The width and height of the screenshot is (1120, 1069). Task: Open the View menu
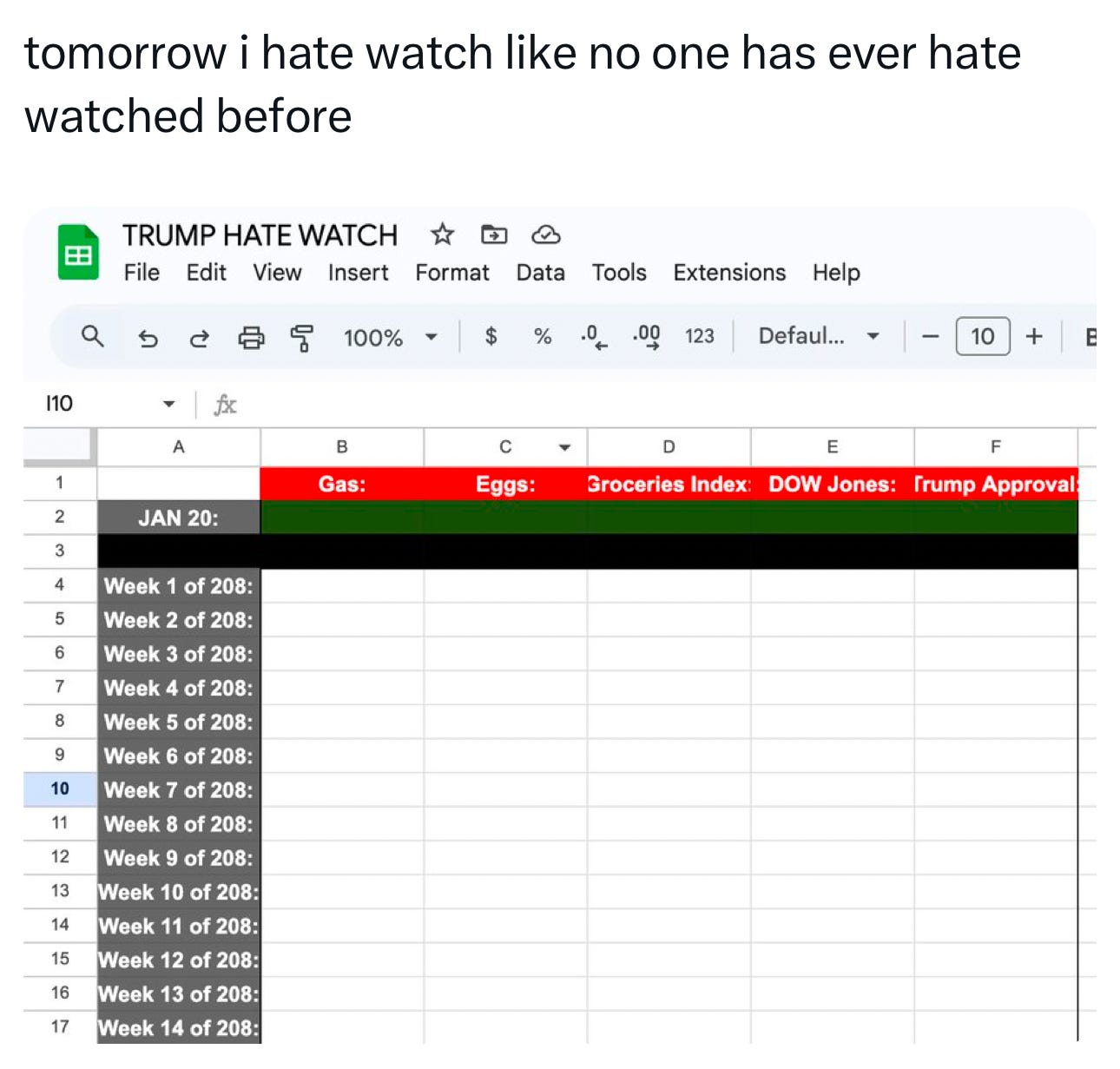click(x=277, y=273)
